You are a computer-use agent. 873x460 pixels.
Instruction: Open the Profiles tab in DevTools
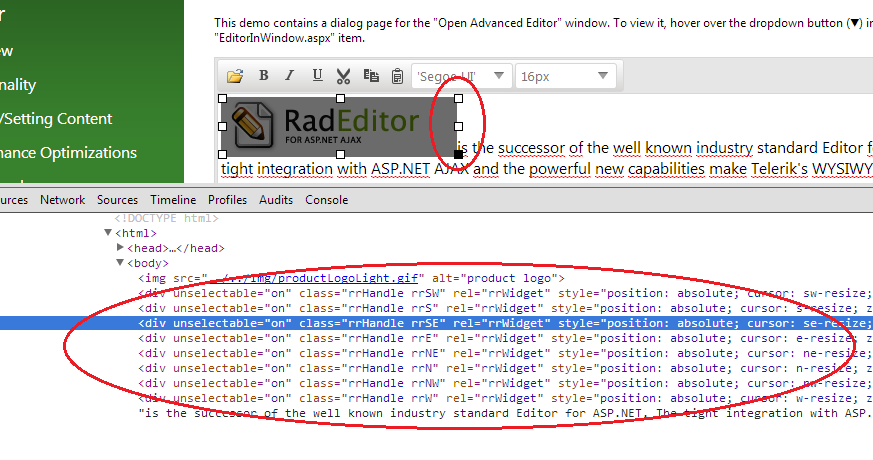pos(227,200)
